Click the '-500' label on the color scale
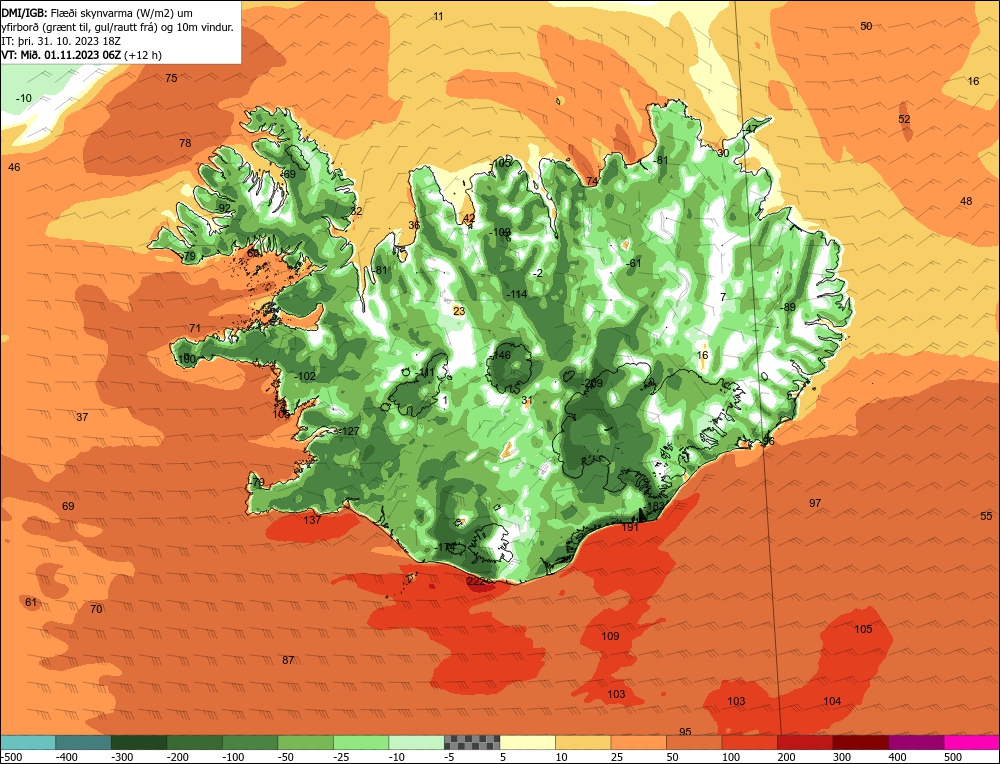Screen dimensions: 1000x764 11,757
